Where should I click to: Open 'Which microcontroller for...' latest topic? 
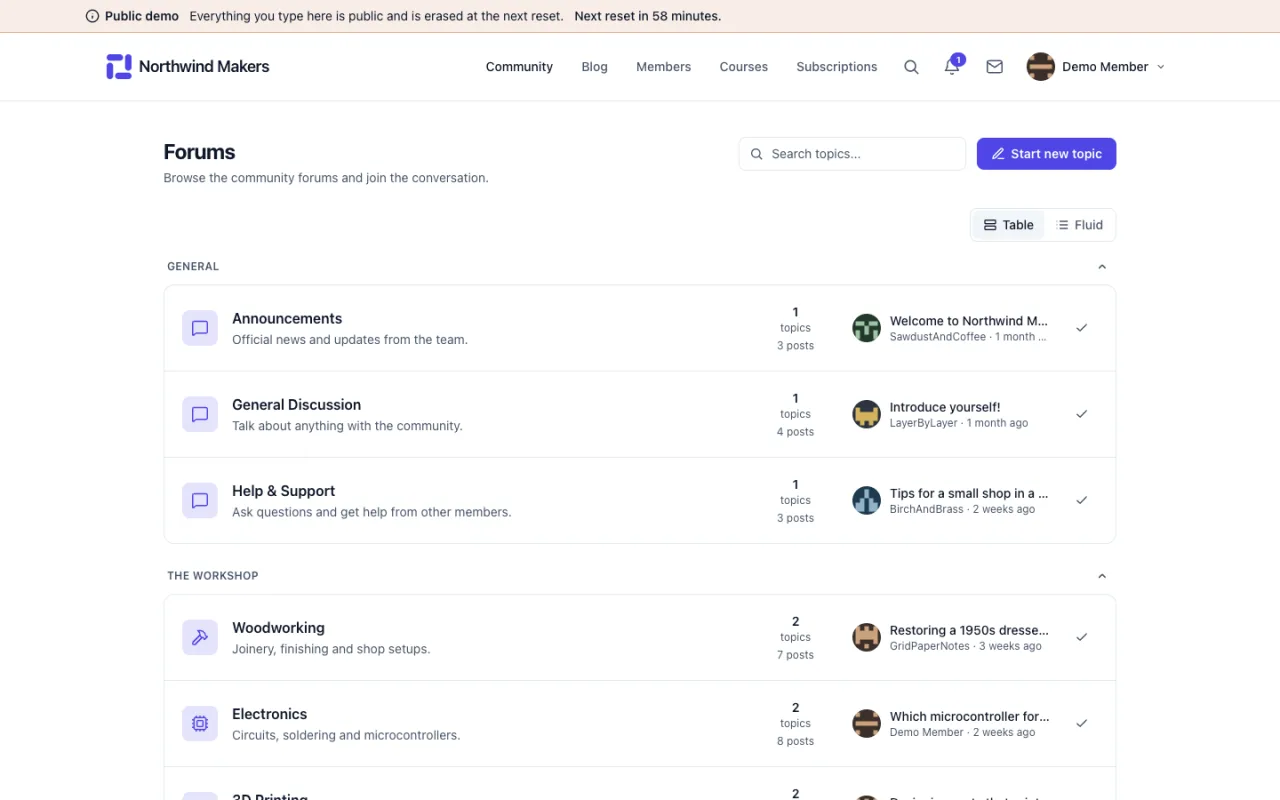pyautogui.click(x=969, y=716)
